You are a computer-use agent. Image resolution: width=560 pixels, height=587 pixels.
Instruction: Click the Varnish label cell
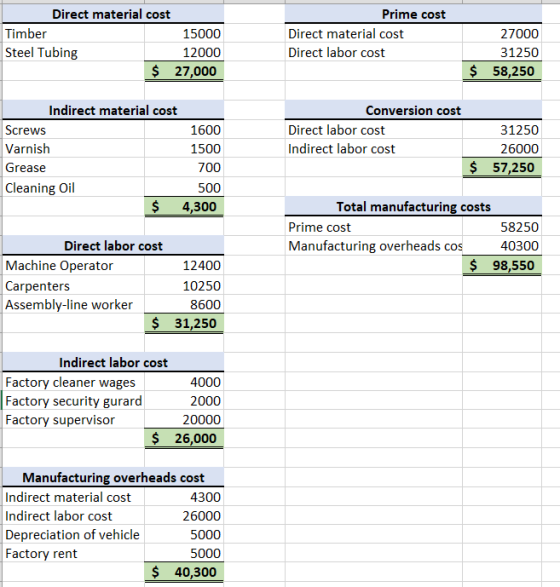click(73, 149)
